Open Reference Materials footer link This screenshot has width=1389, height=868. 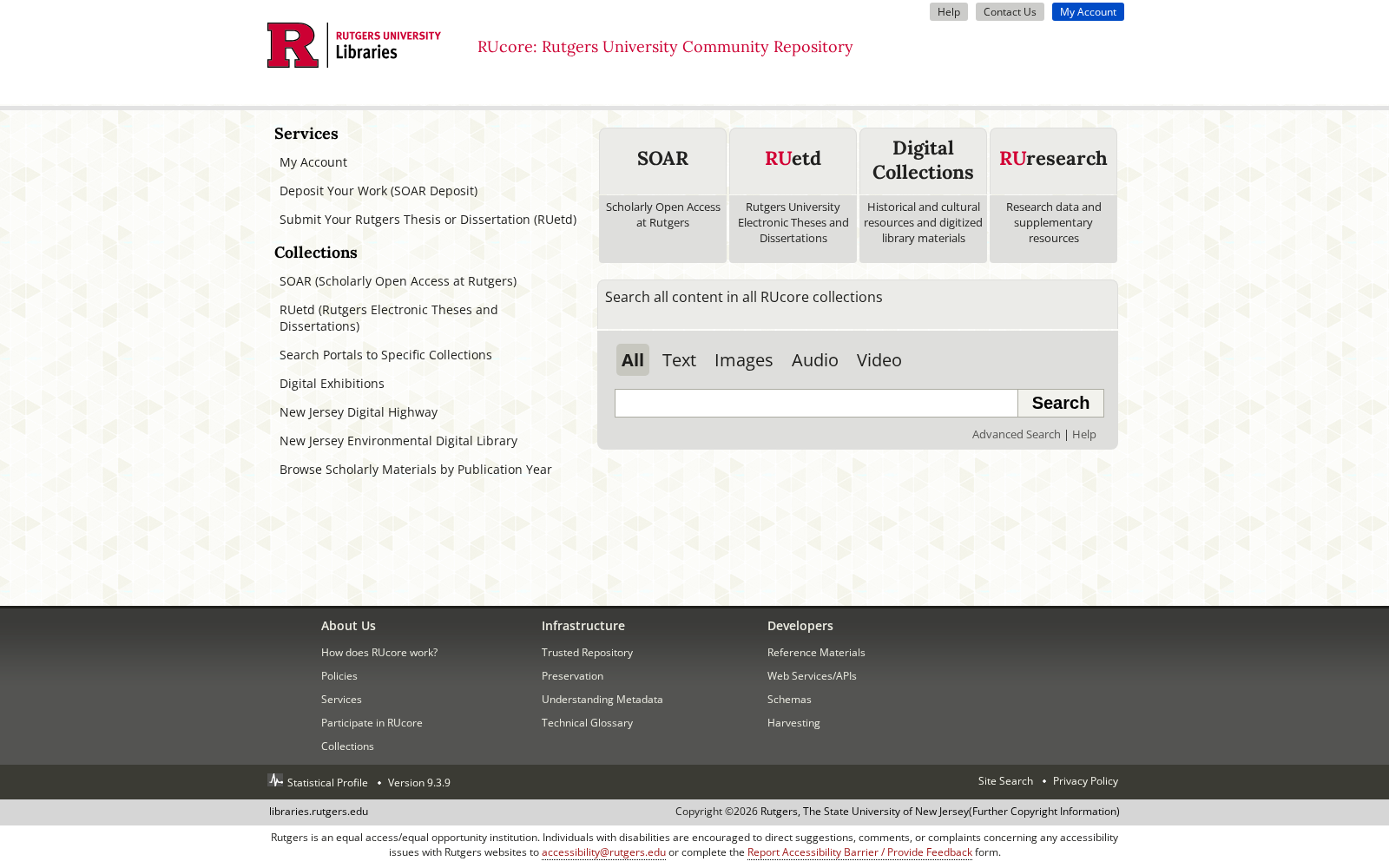tap(816, 653)
